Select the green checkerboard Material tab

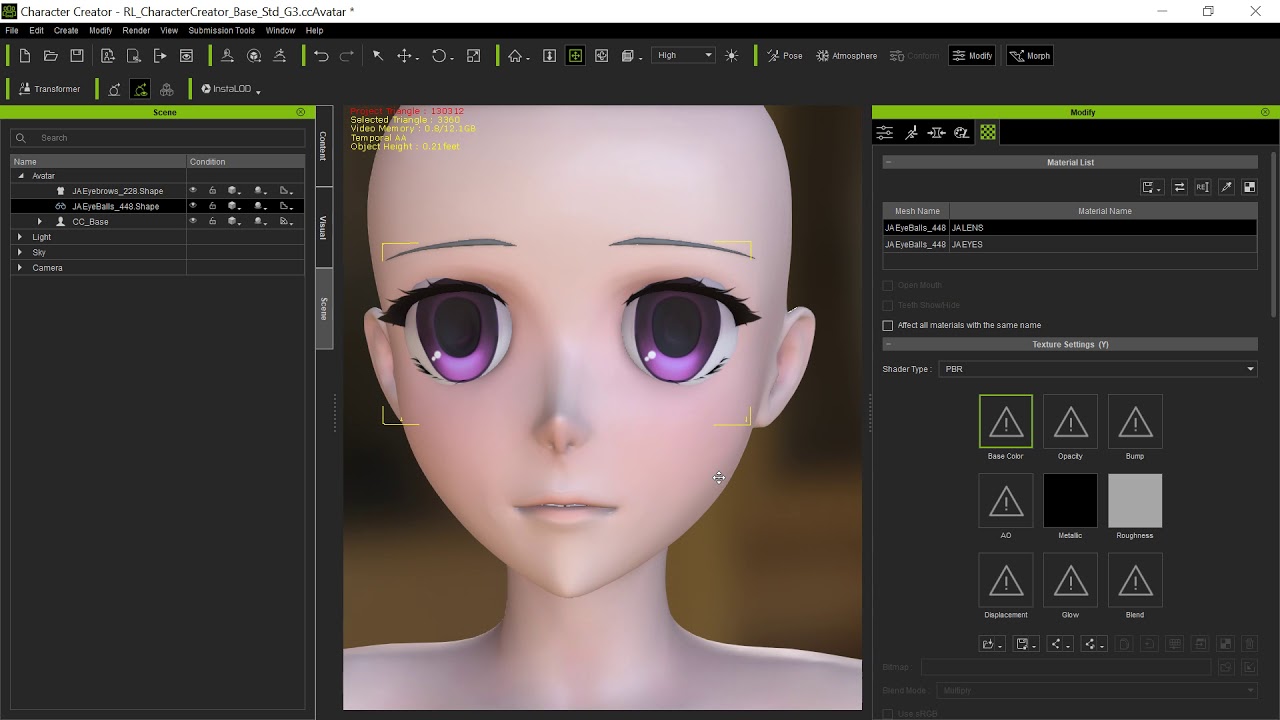988,132
